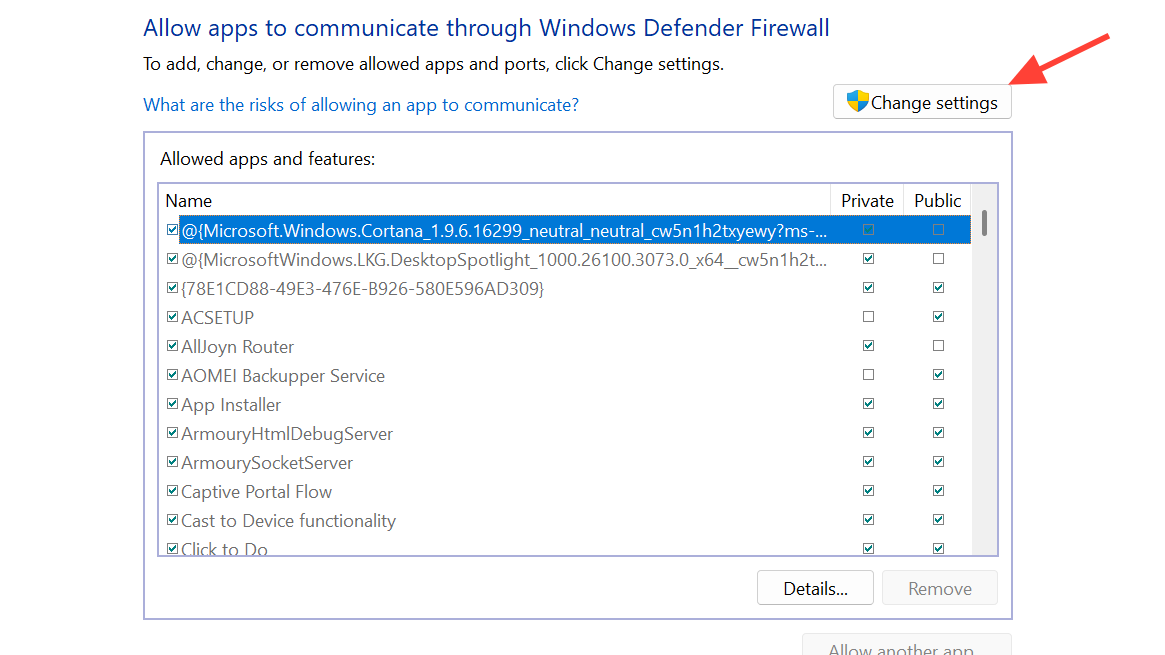The height and width of the screenshot is (655, 1165).
Task: Select the ArmouryHtmlDebugServer row name
Action: pyautogui.click(x=287, y=434)
